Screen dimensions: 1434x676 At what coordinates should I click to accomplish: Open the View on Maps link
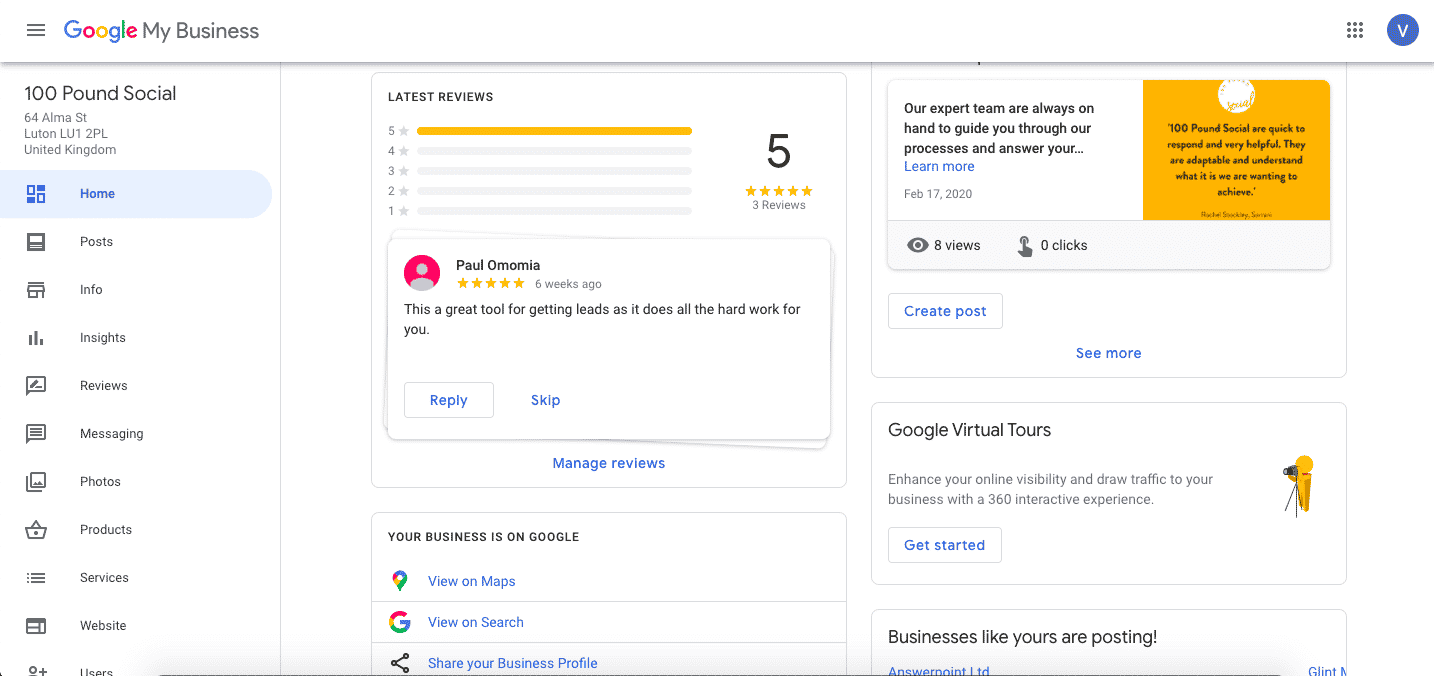472,581
